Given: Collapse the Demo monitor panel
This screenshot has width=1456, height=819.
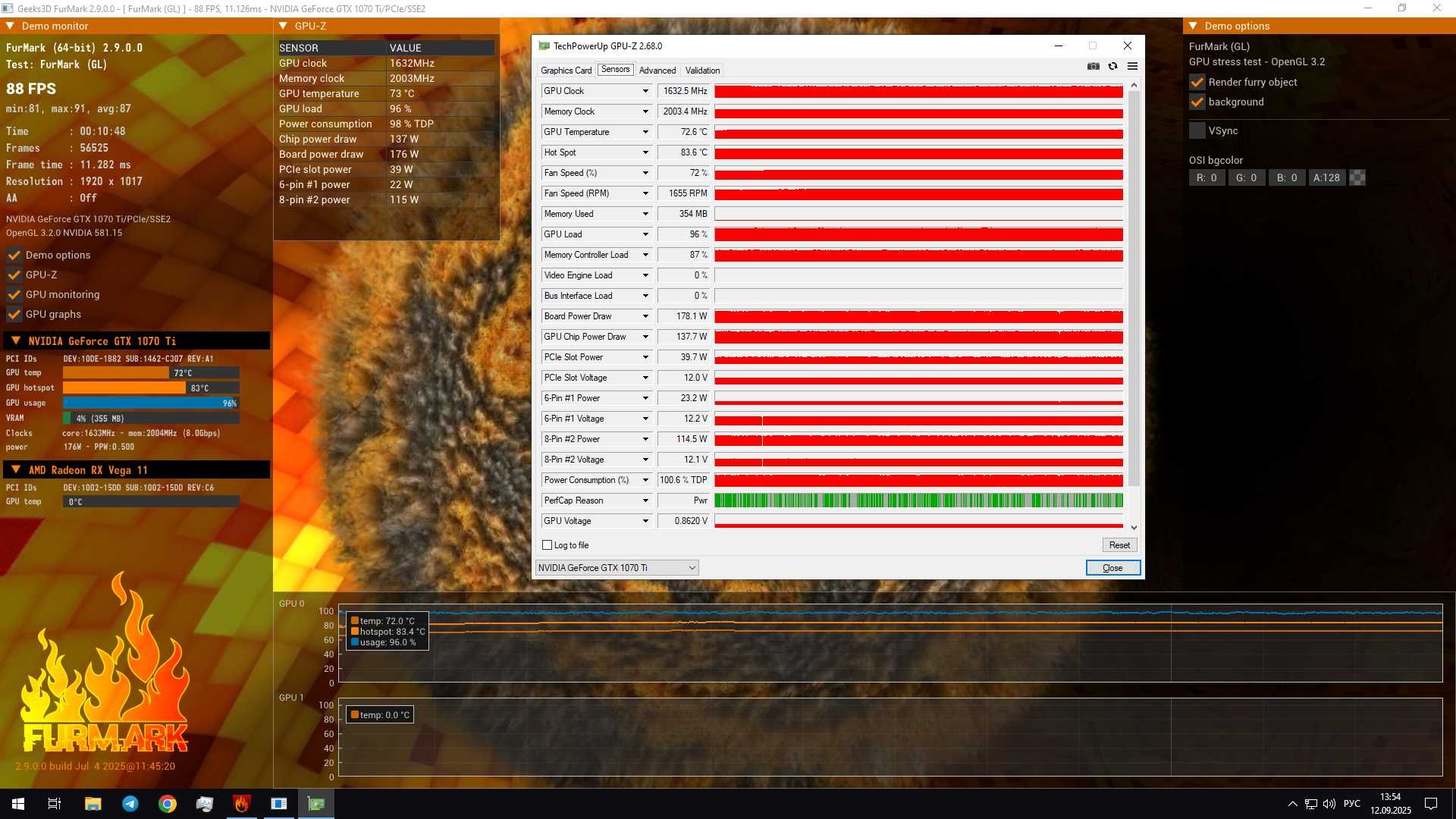Looking at the screenshot, I should pyautogui.click(x=11, y=26).
